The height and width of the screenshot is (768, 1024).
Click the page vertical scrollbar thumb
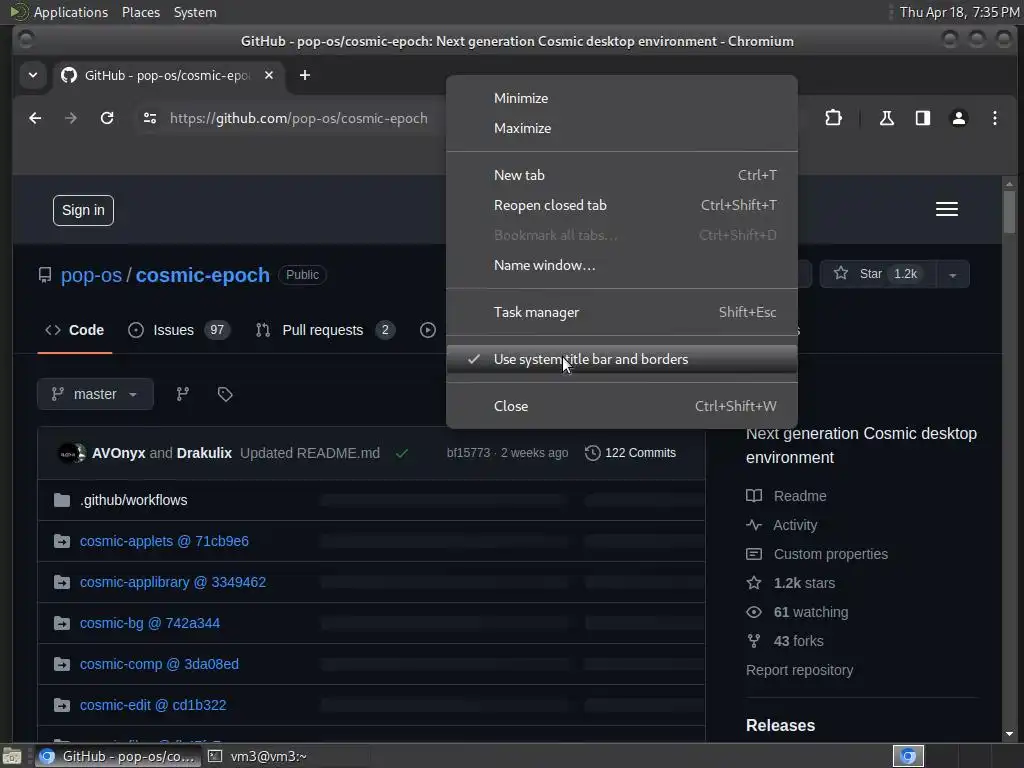1010,212
